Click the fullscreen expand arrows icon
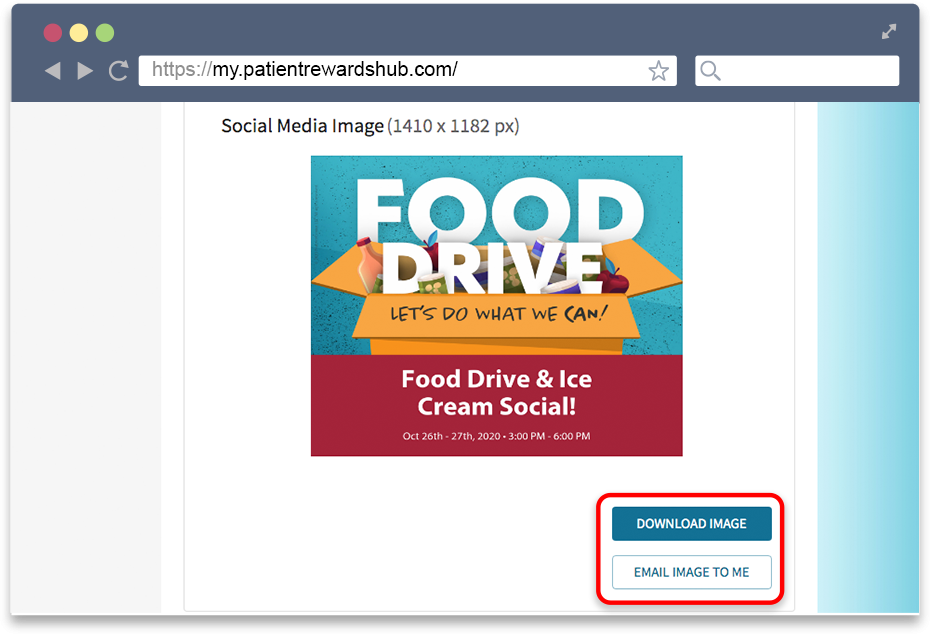The height and width of the screenshot is (634, 930). click(x=888, y=31)
